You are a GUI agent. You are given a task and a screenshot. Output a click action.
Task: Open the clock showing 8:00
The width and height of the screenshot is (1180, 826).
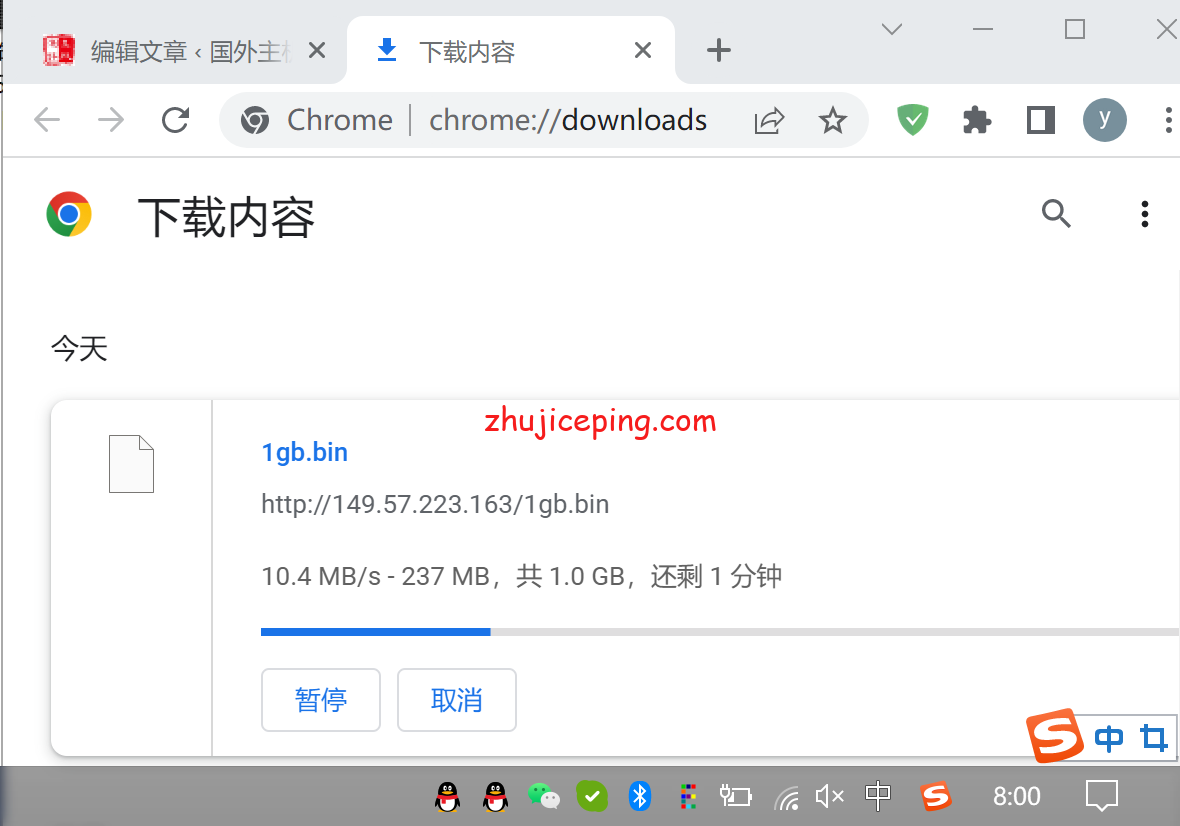1016,796
